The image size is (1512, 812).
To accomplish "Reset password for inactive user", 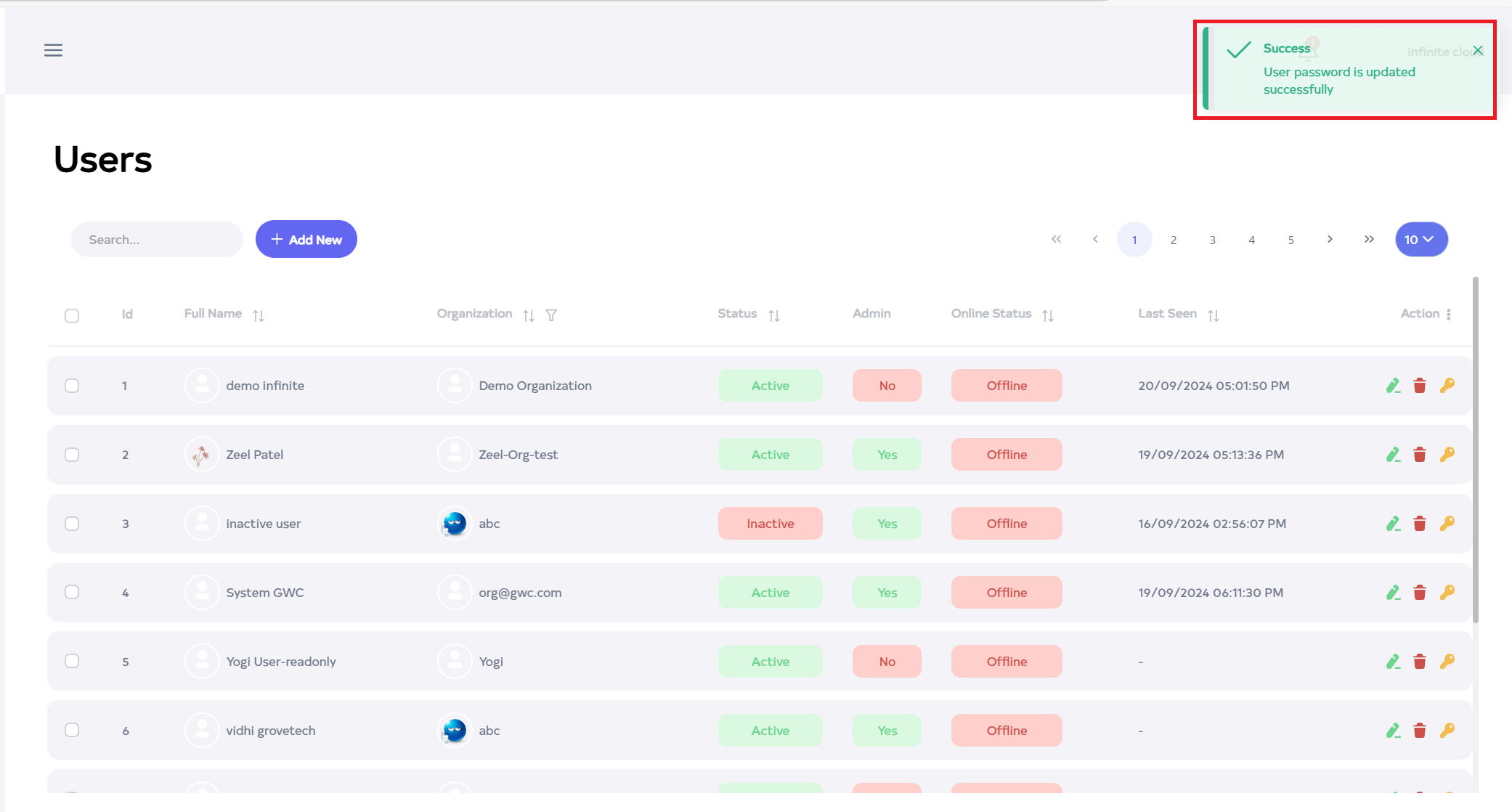I will coord(1447,524).
